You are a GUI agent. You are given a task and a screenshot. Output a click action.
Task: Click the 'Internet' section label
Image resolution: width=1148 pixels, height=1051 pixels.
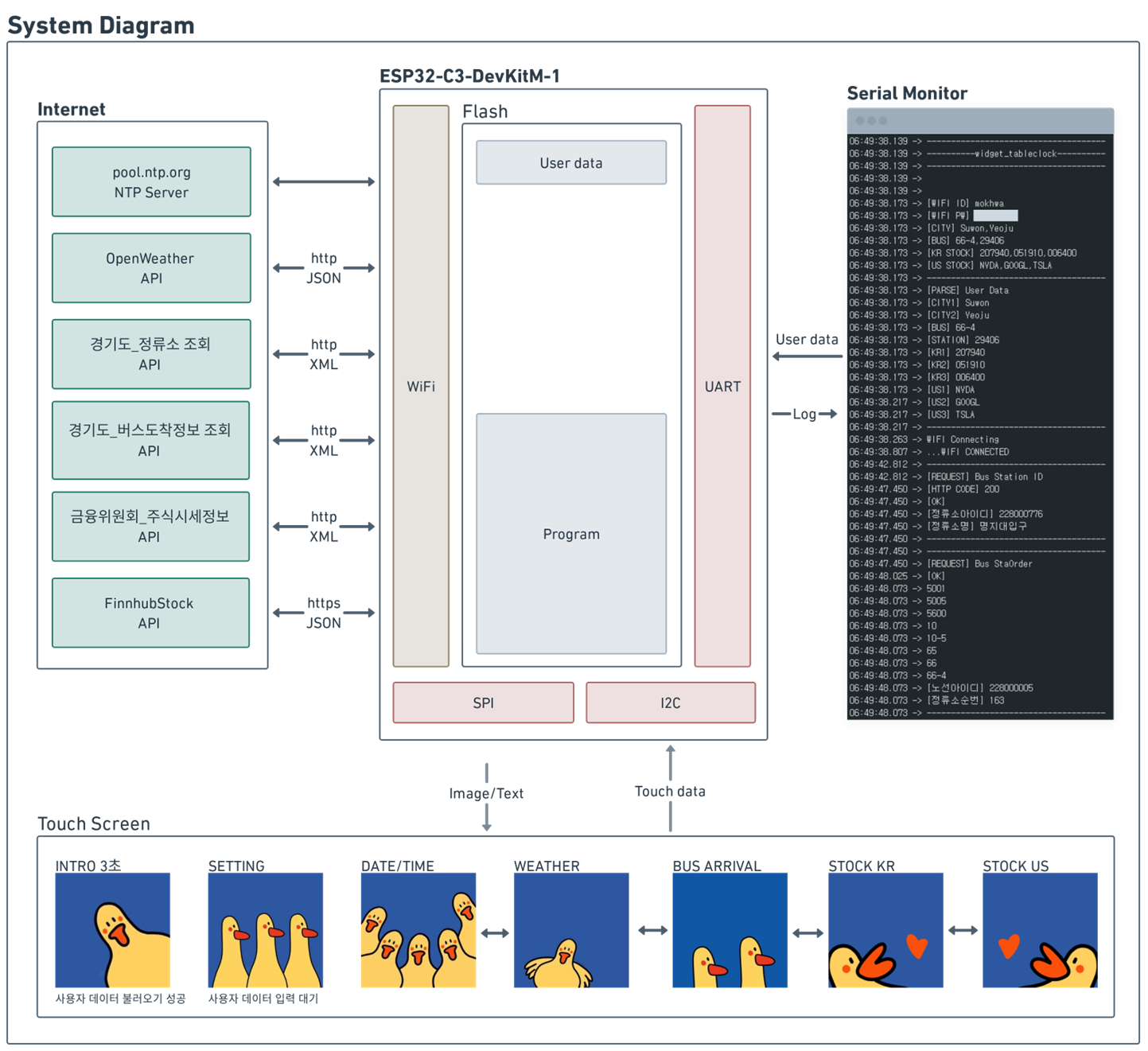click(72, 110)
